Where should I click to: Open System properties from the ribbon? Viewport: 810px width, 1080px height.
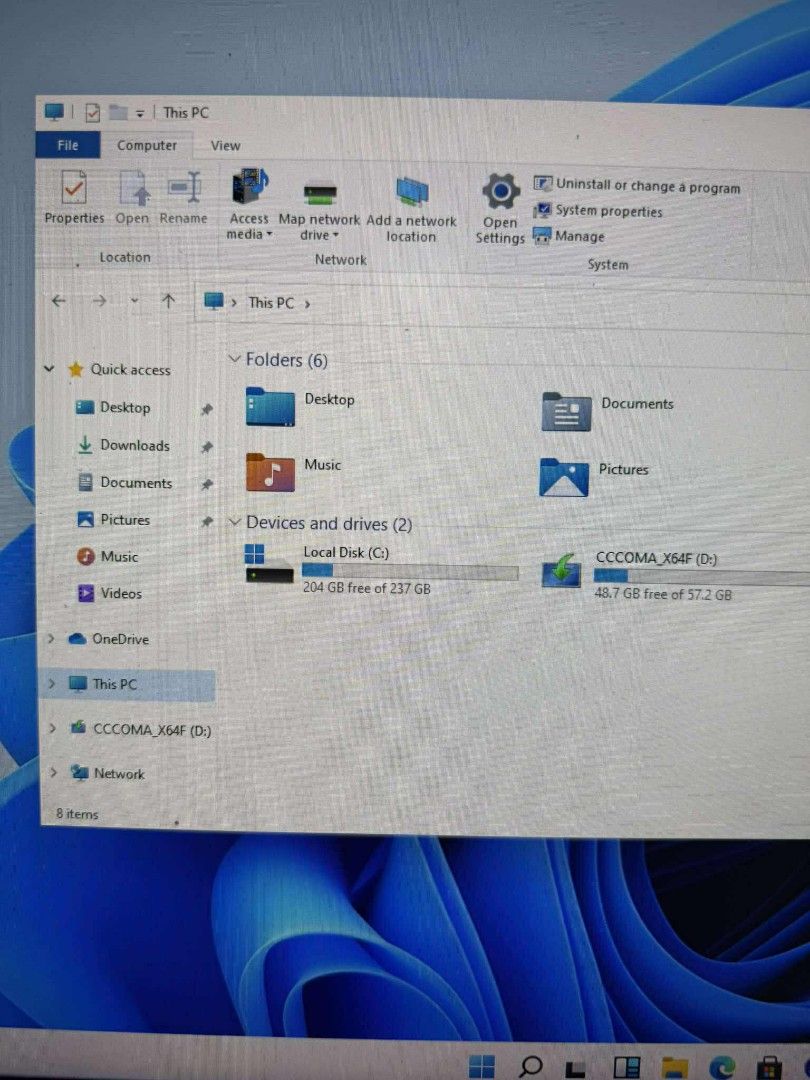[599, 211]
